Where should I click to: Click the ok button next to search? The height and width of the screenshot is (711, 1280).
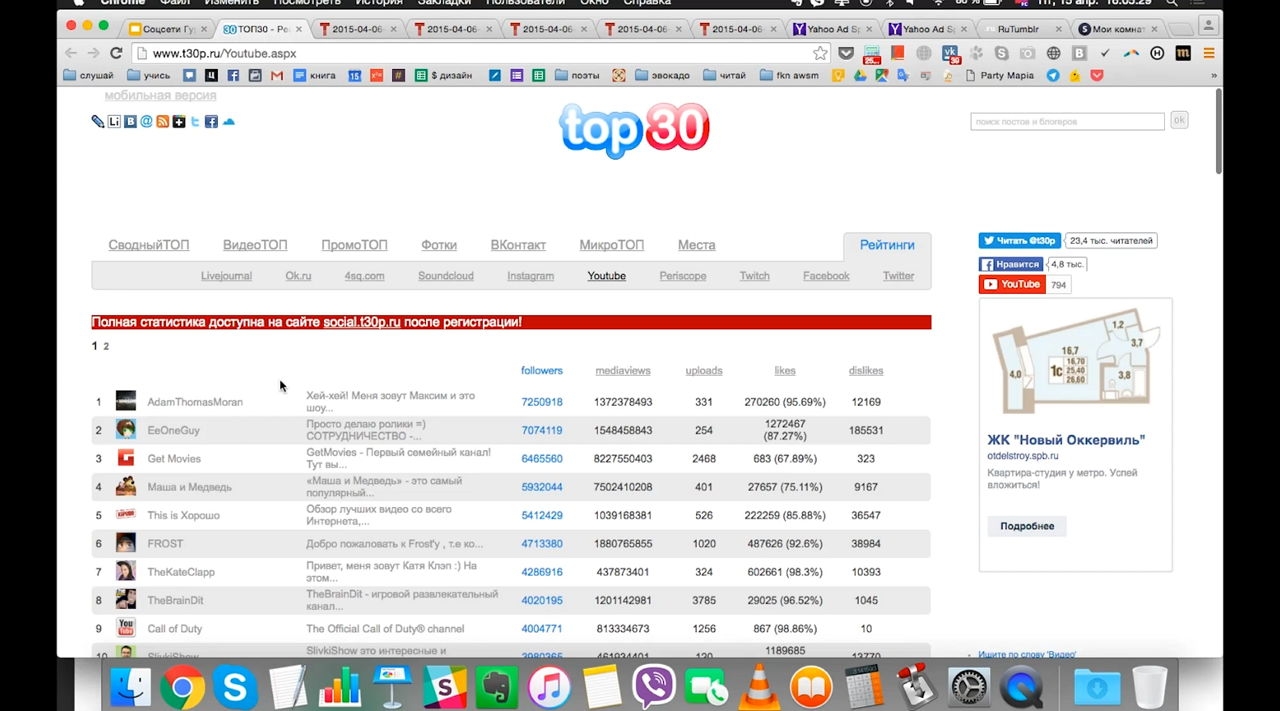(1179, 120)
